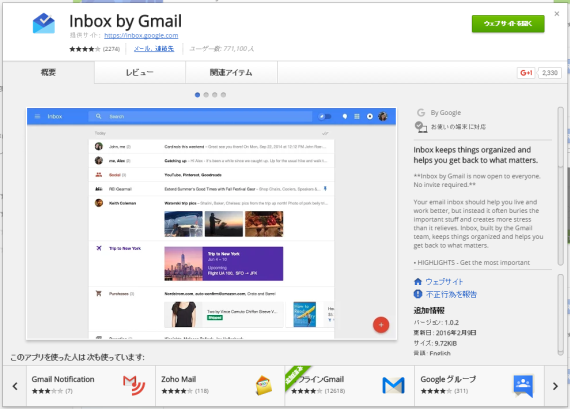Go to next related apps with right arrow
Image resolution: width=570 pixels, height=409 pixels.
[x=555, y=386]
